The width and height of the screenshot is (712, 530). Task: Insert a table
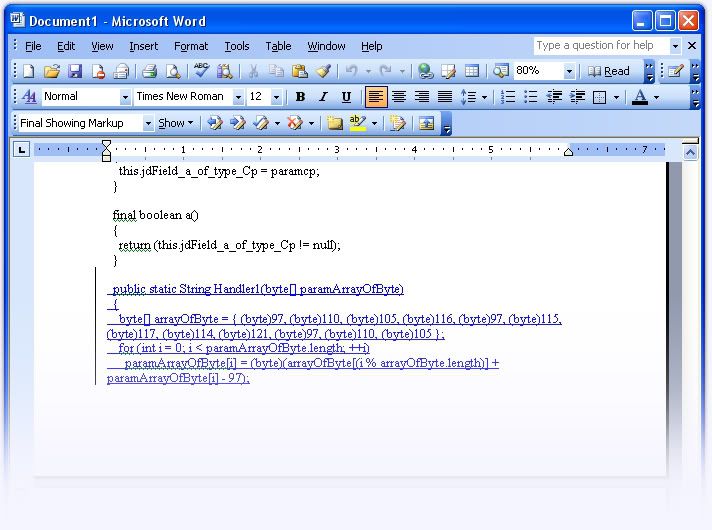pos(472,71)
